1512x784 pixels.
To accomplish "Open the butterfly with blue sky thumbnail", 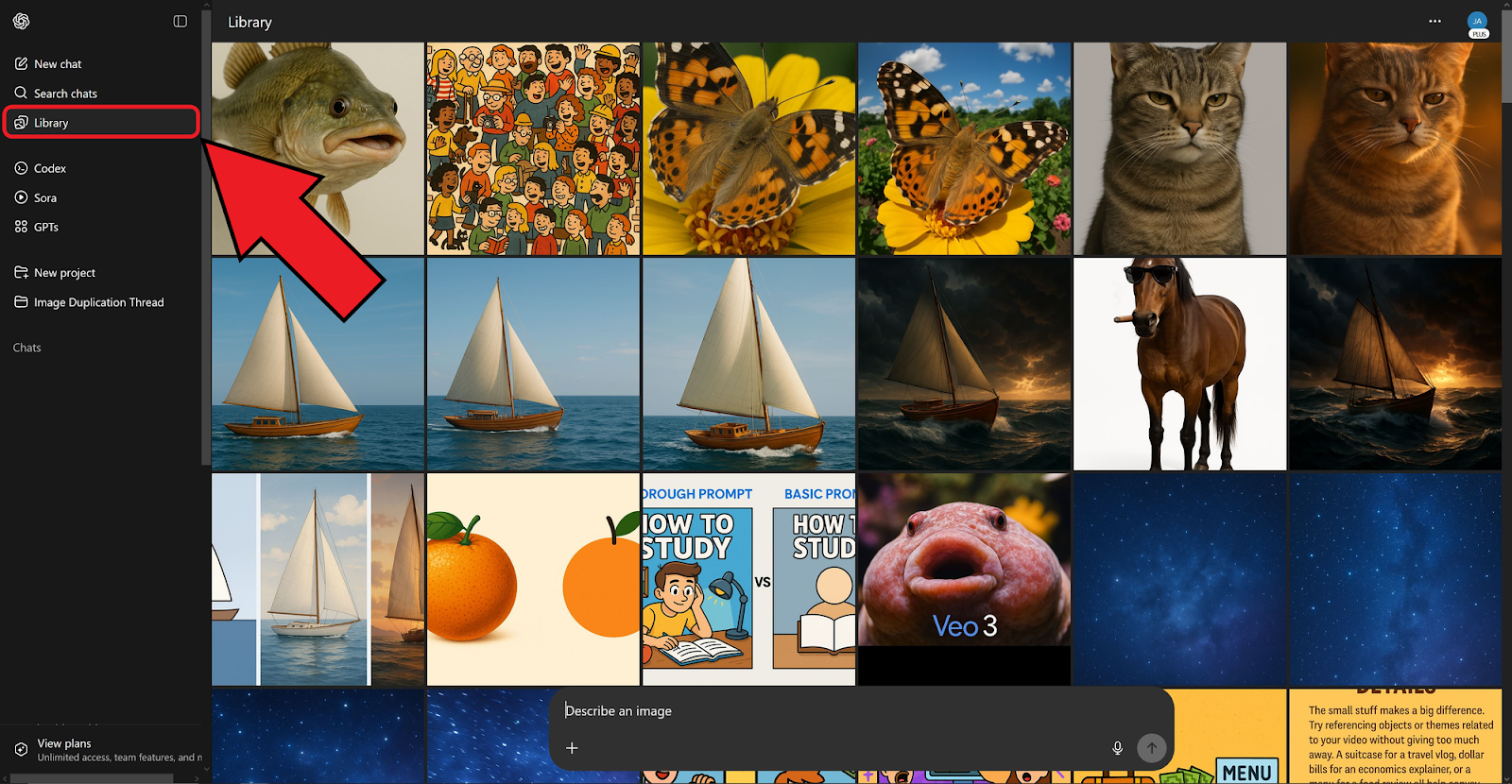I will click(x=964, y=148).
